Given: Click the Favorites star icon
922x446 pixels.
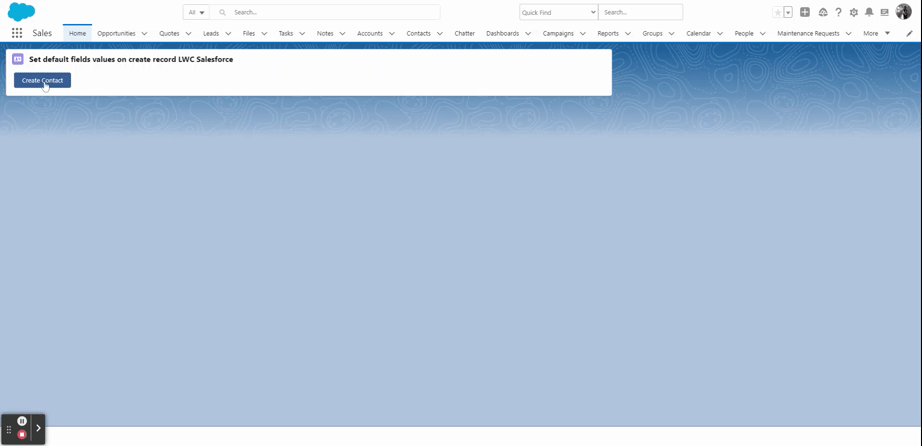Looking at the screenshot, I should tap(778, 12).
